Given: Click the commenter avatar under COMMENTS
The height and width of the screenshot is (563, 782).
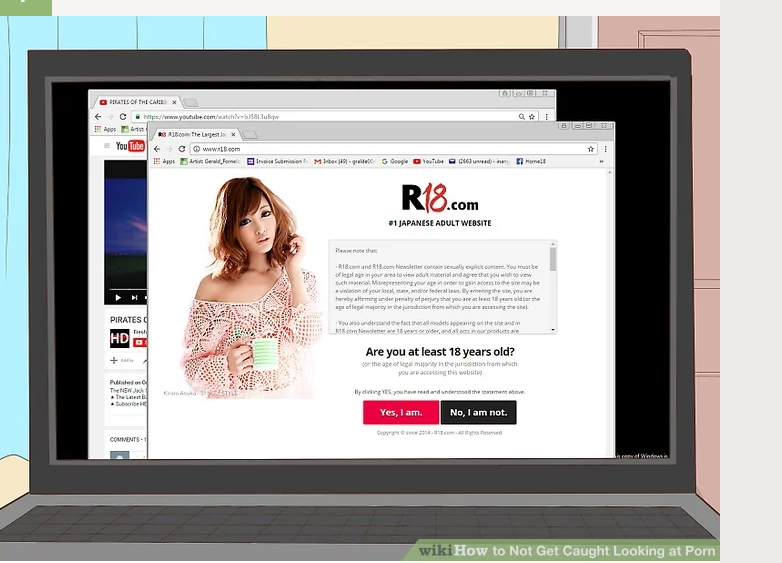Looking at the screenshot, I should click(120, 456).
